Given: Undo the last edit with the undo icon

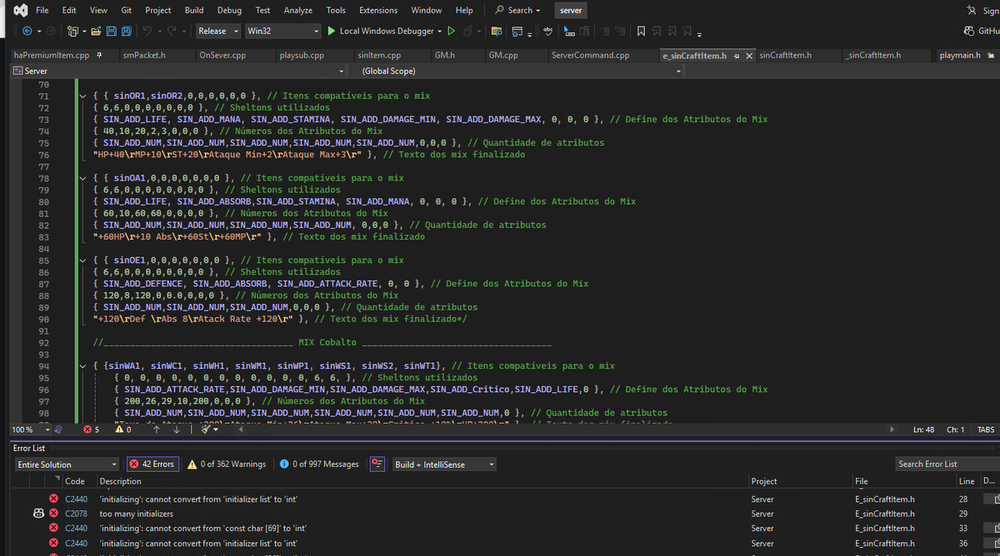Looking at the screenshot, I should 147,31.
